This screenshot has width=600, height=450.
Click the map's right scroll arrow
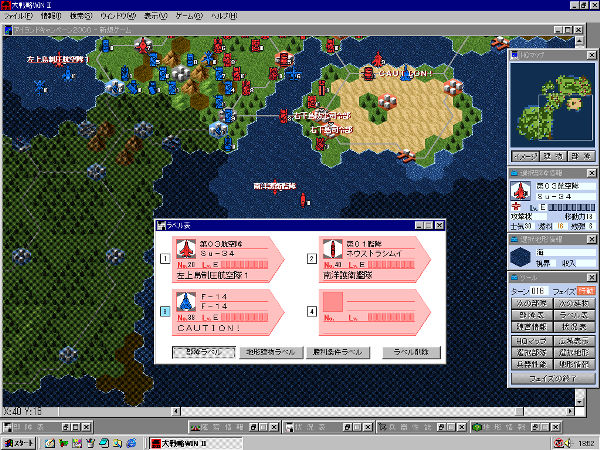tap(570, 411)
